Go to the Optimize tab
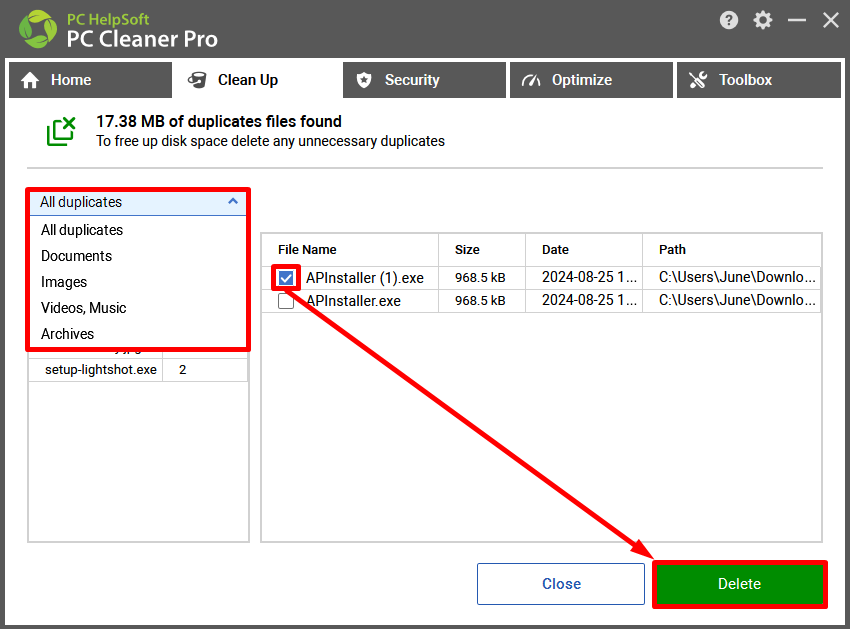This screenshot has height=629, width=850. click(591, 80)
